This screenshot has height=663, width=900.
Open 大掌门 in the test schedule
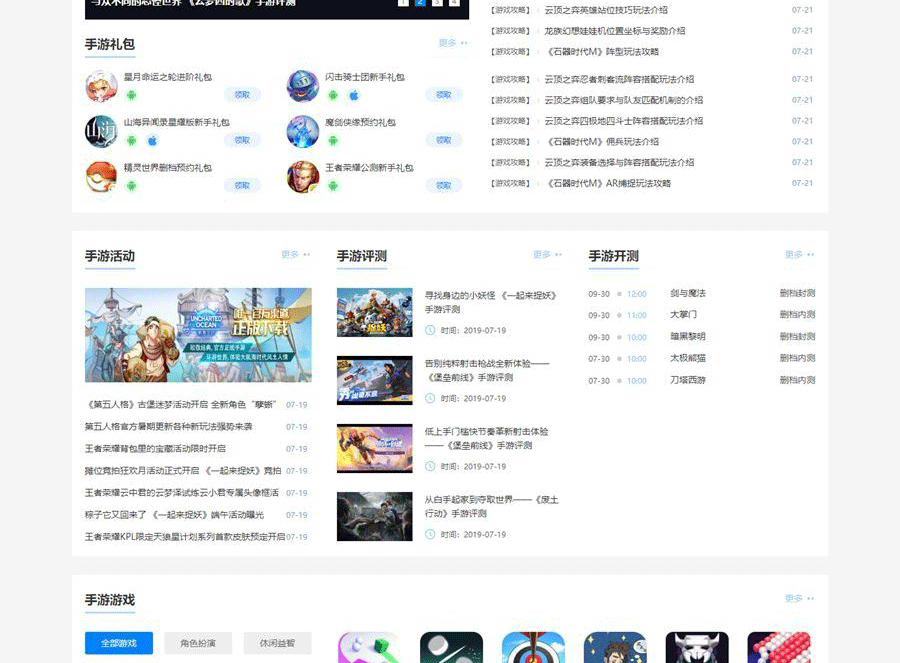pos(683,315)
